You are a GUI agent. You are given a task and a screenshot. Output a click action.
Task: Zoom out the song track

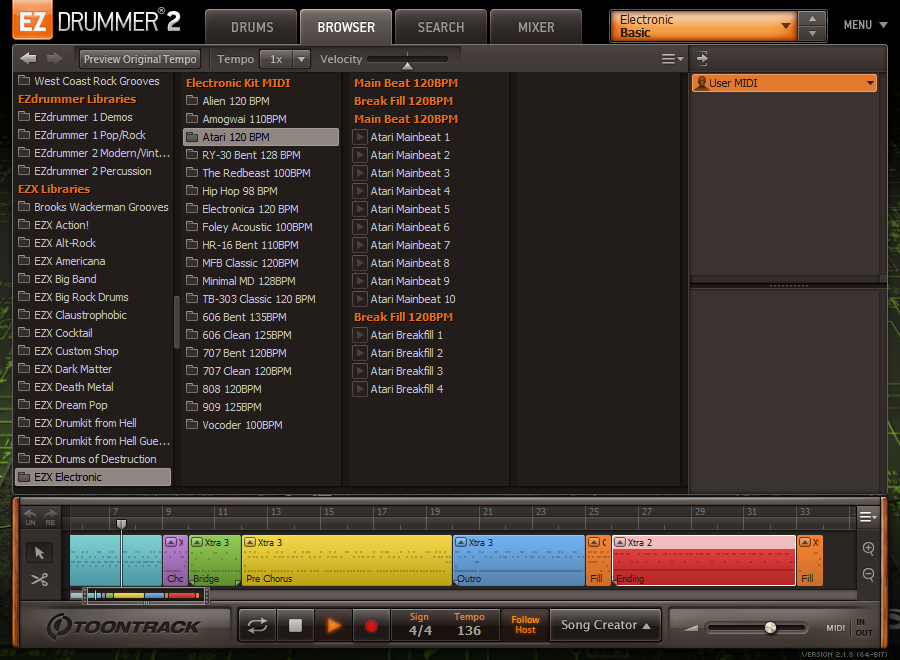(868, 574)
